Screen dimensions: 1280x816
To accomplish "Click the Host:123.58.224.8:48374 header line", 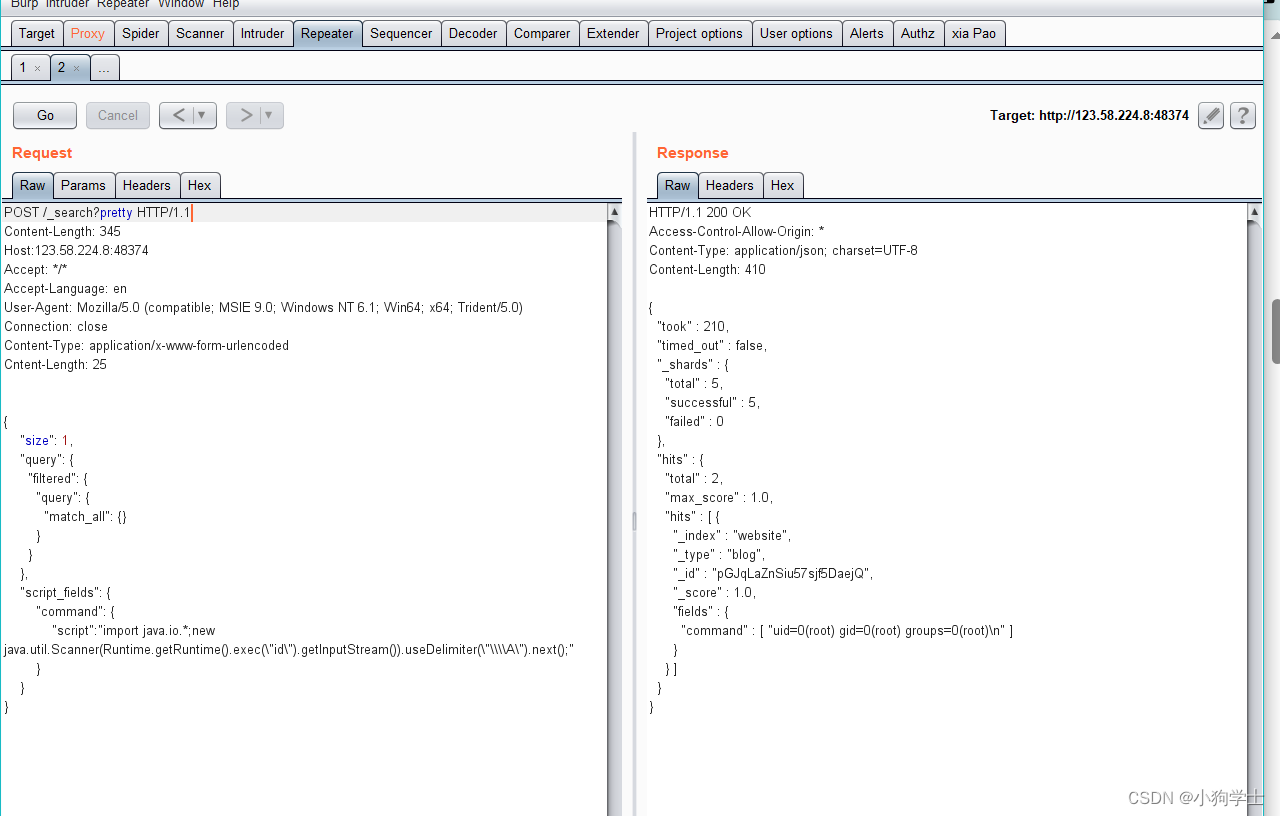I will pos(76,251).
